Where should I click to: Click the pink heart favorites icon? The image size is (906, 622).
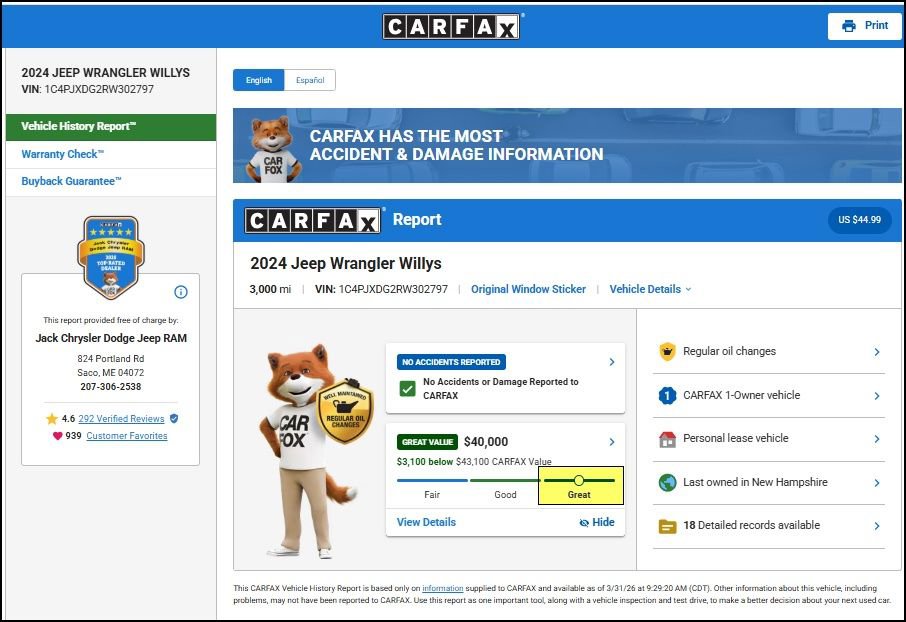coord(57,436)
